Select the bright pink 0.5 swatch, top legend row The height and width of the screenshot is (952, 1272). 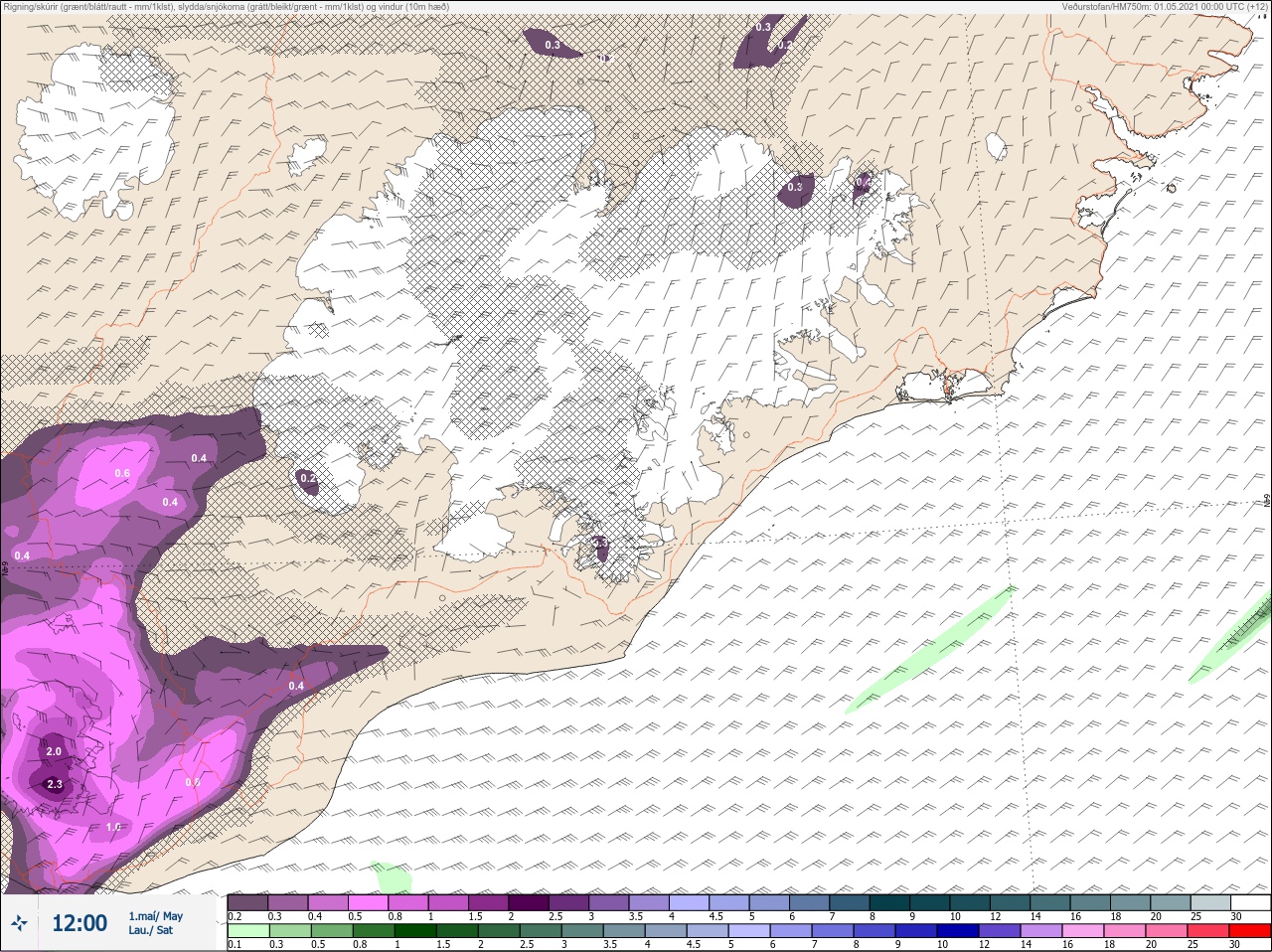[x=369, y=902]
